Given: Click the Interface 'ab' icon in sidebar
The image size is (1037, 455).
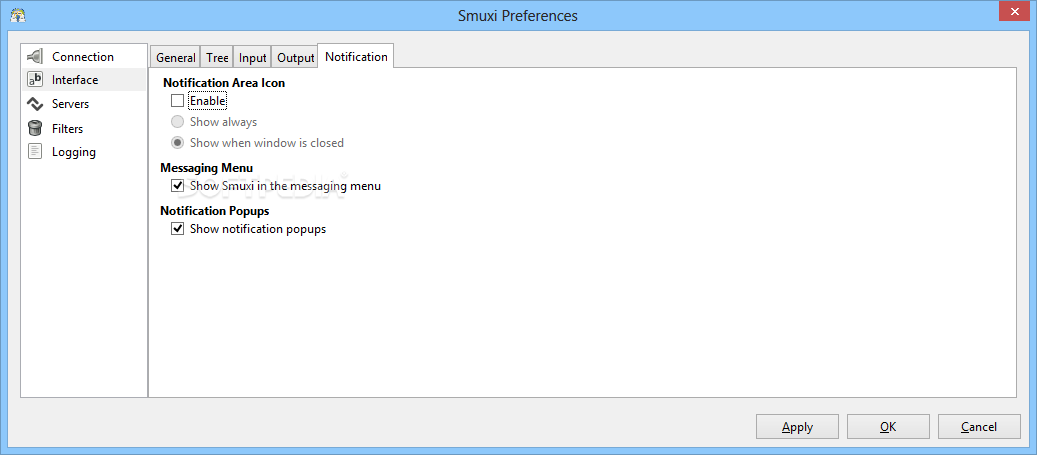Looking at the screenshot, I should [35, 80].
